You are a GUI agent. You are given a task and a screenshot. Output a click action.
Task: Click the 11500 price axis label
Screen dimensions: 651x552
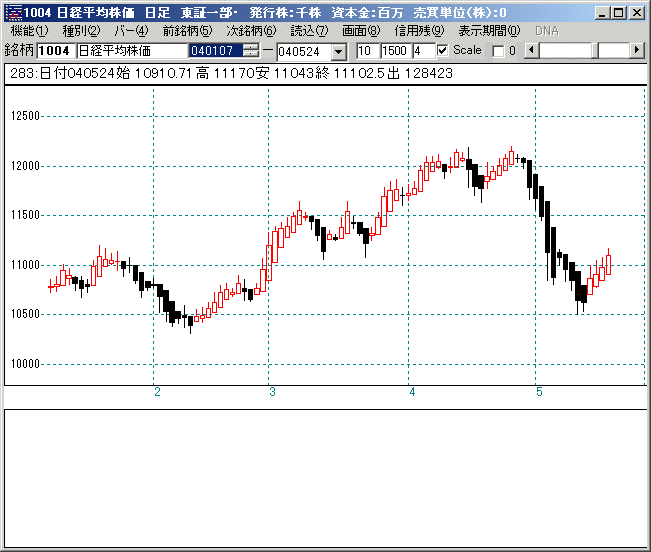tap(25, 215)
